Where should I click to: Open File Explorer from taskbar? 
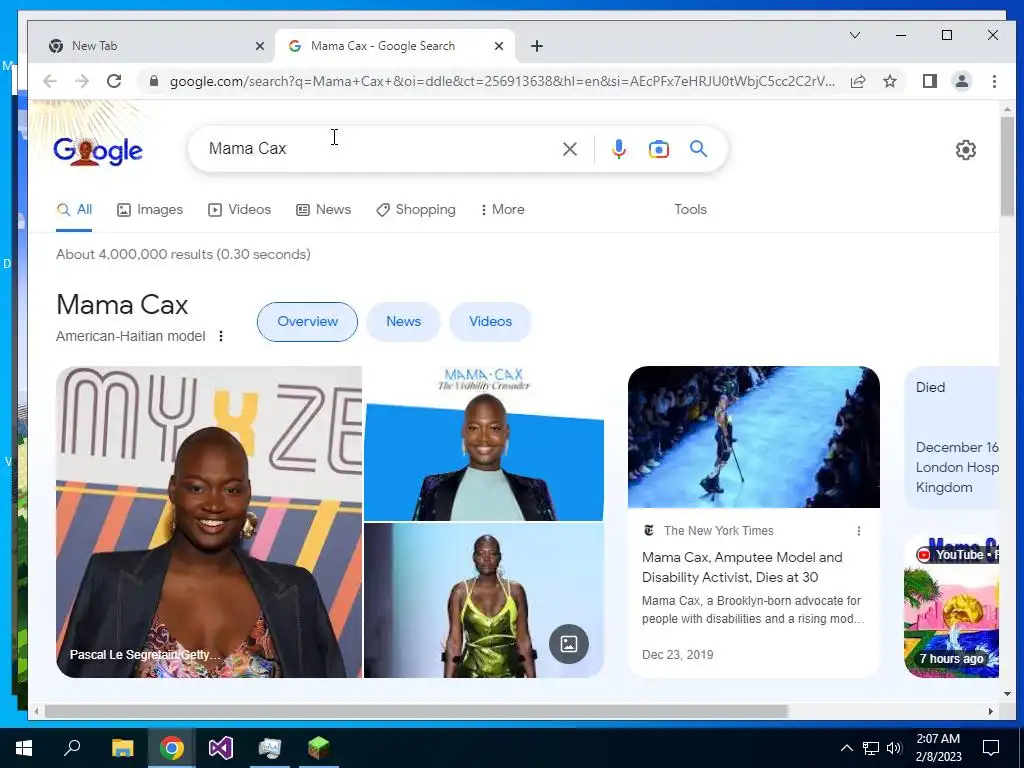[x=122, y=748]
